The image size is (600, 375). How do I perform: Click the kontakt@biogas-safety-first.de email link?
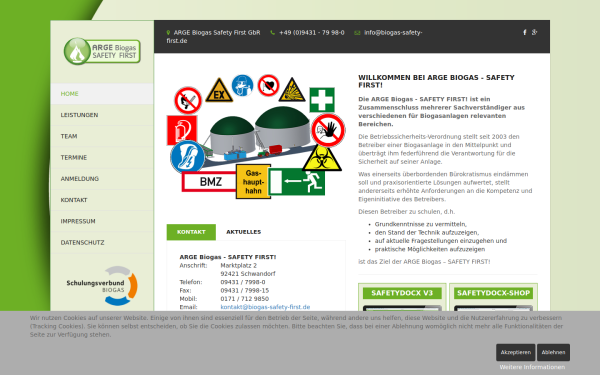tap(265, 307)
